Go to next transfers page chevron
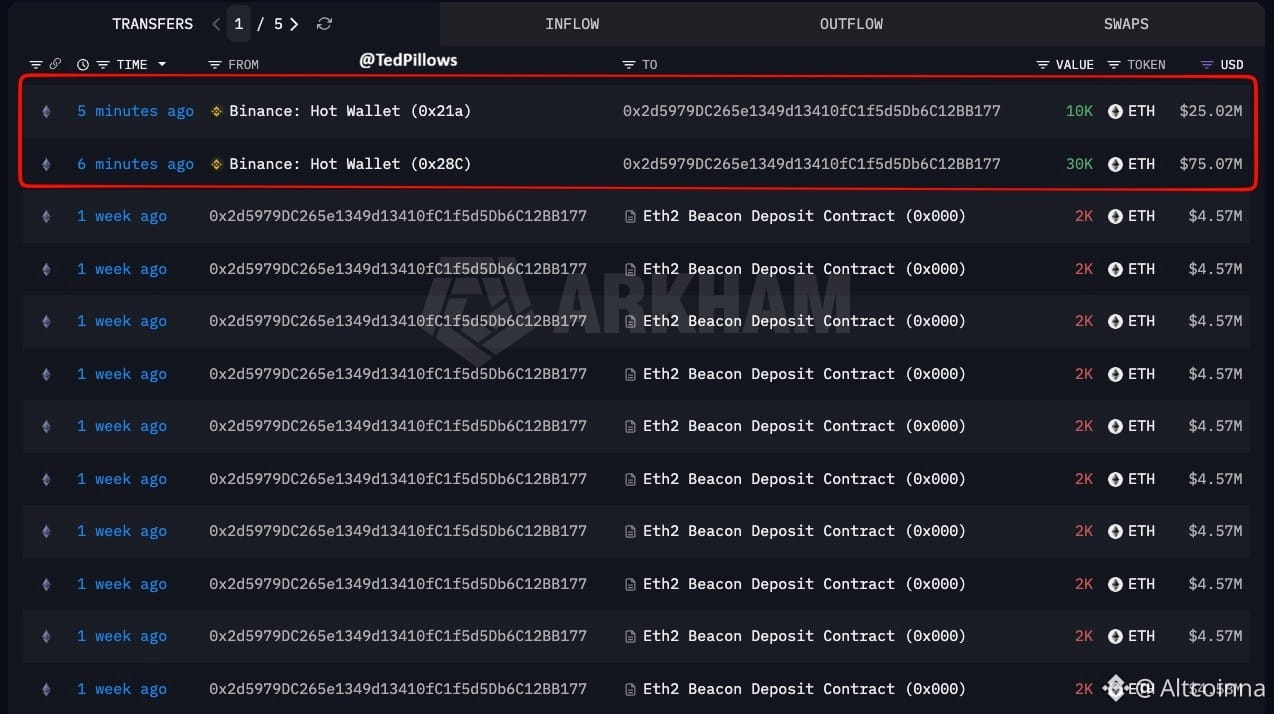 tap(294, 24)
